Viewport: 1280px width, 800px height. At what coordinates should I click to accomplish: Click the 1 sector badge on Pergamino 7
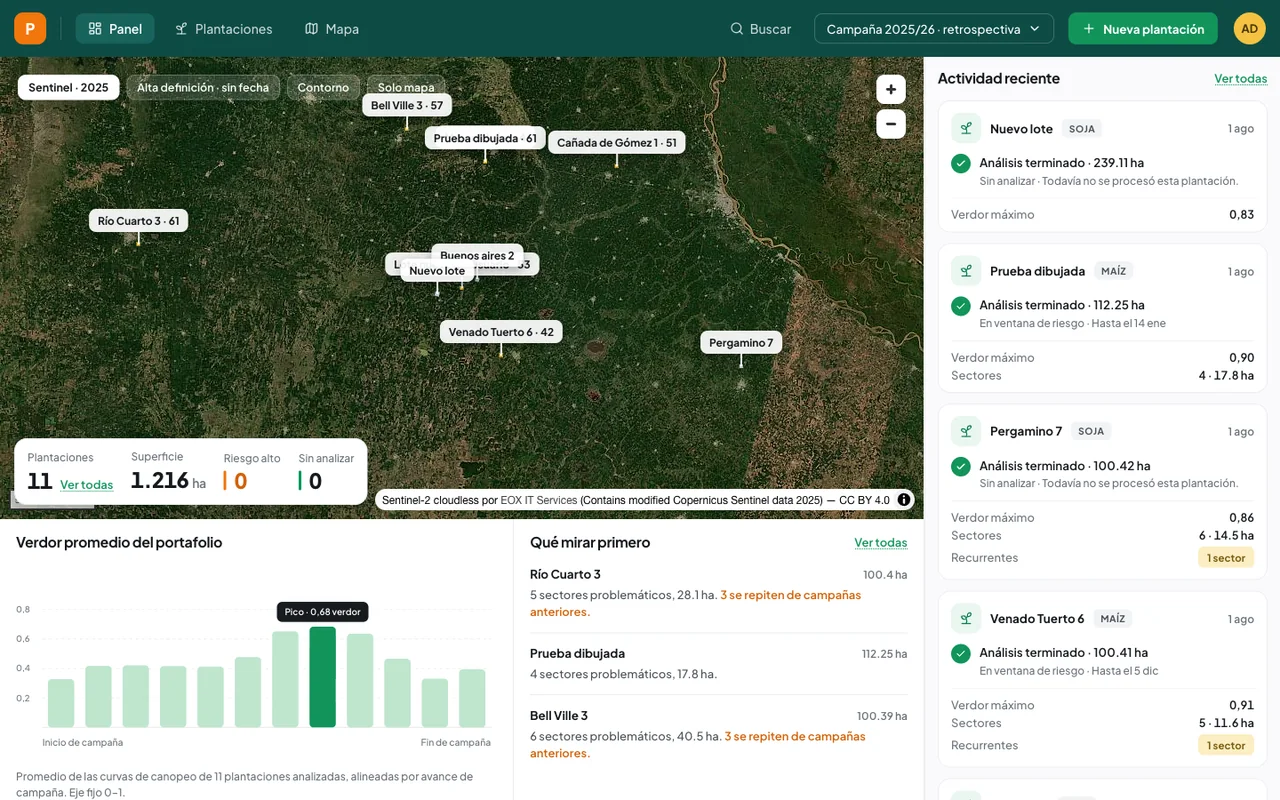(x=1226, y=558)
